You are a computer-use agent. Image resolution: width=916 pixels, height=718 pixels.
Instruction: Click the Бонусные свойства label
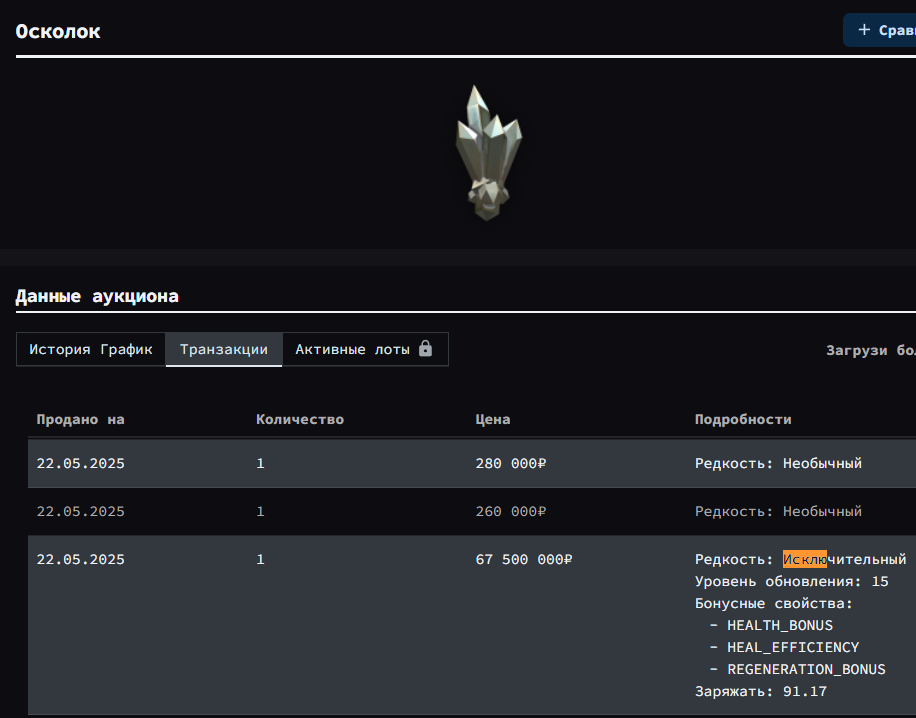pyautogui.click(x=773, y=603)
